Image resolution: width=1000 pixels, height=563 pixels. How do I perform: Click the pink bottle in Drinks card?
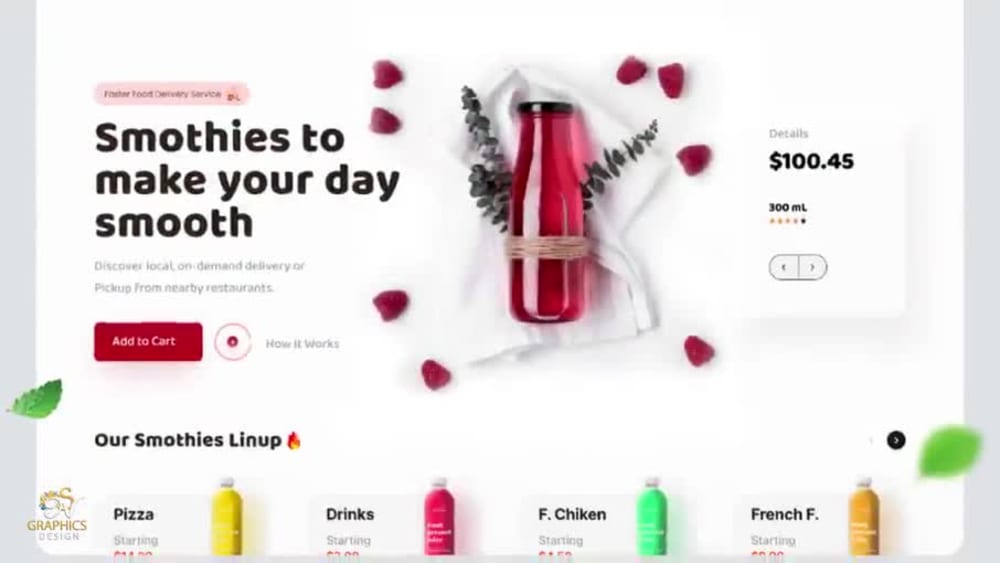(439, 516)
